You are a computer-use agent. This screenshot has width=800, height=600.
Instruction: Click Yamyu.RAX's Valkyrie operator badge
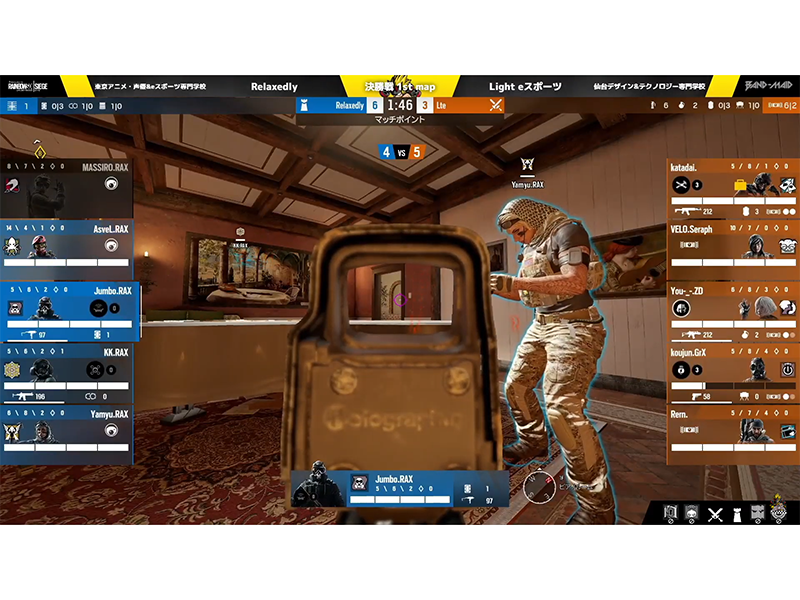click(x=11, y=432)
